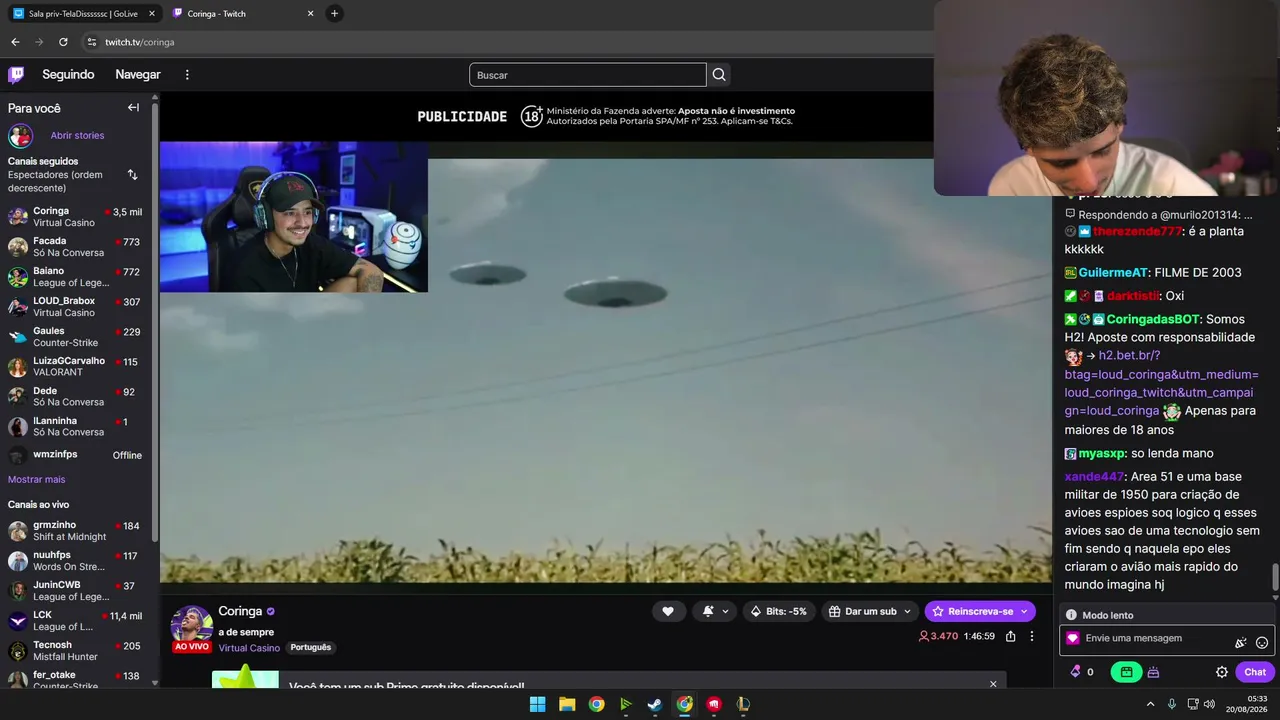The width and height of the screenshot is (1280, 720).
Task: Show hidden system tray icons
Action: [x=1150, y=704]
